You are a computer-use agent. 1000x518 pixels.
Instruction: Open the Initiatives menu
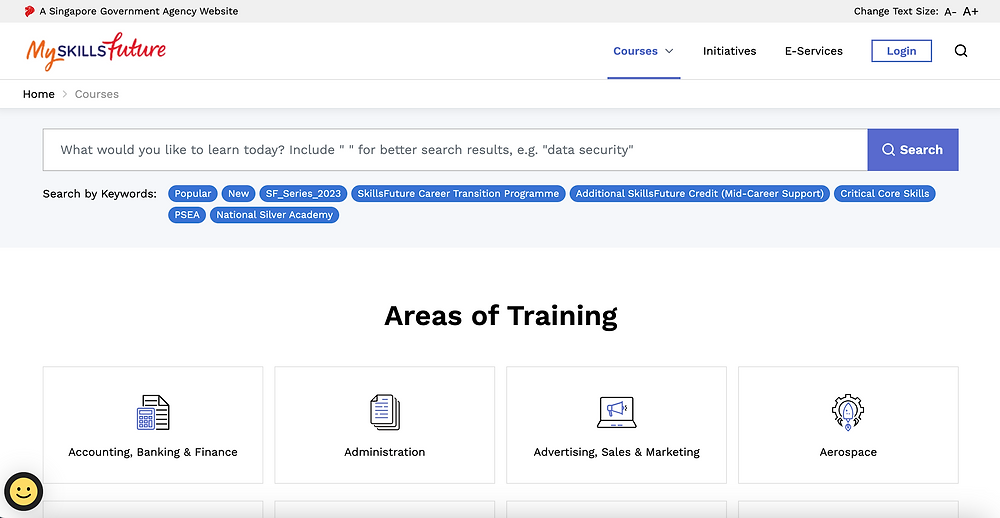coord(730,51)
